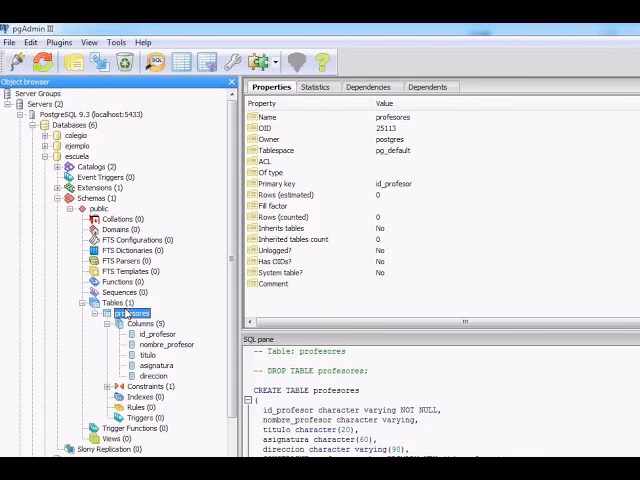
Task: Select FTS Templates (0) node
Action: tap(131, 271)
